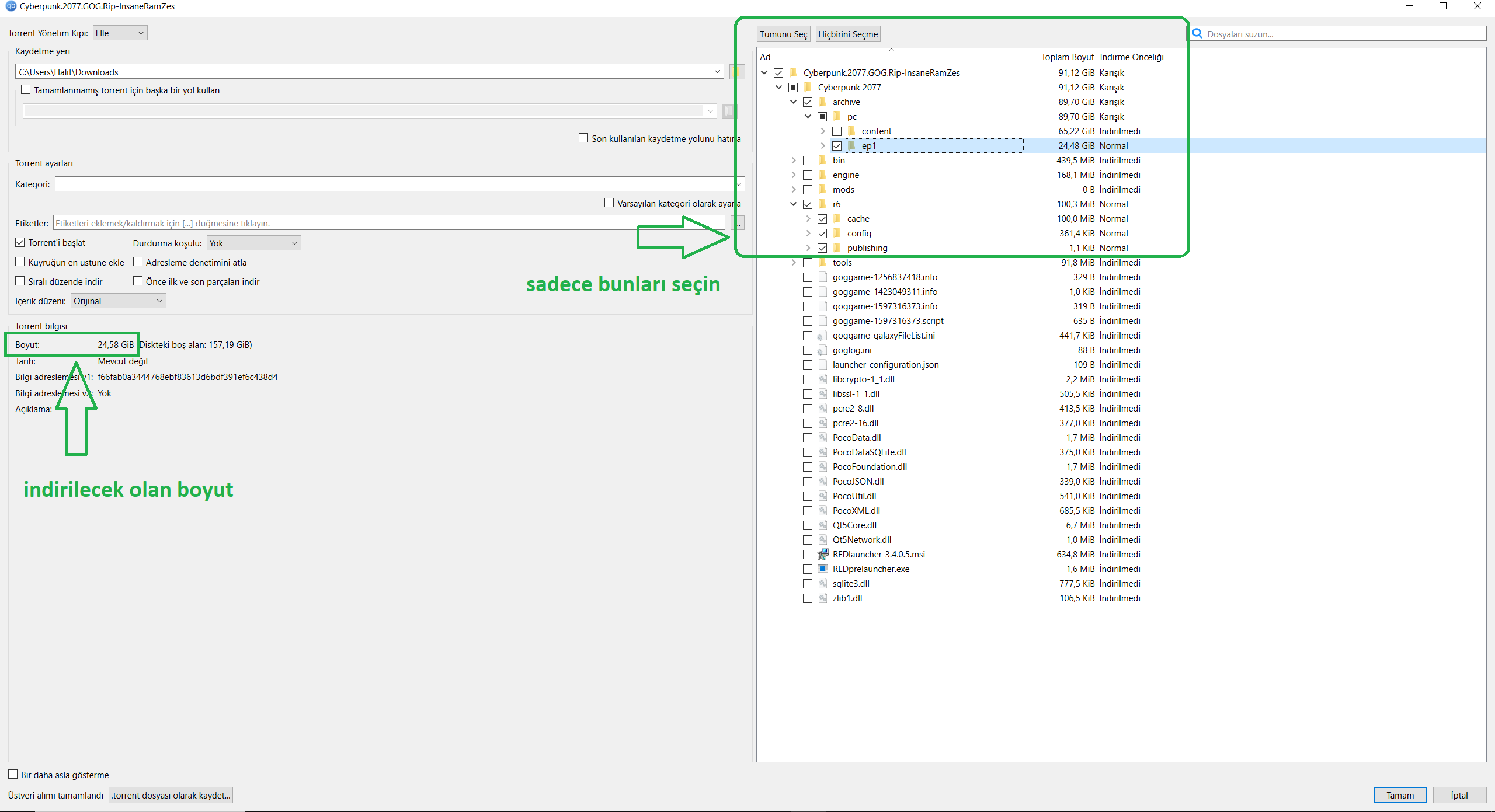Click the goggame-galaxyFileList.ini file icon

[x=823, y=335]
